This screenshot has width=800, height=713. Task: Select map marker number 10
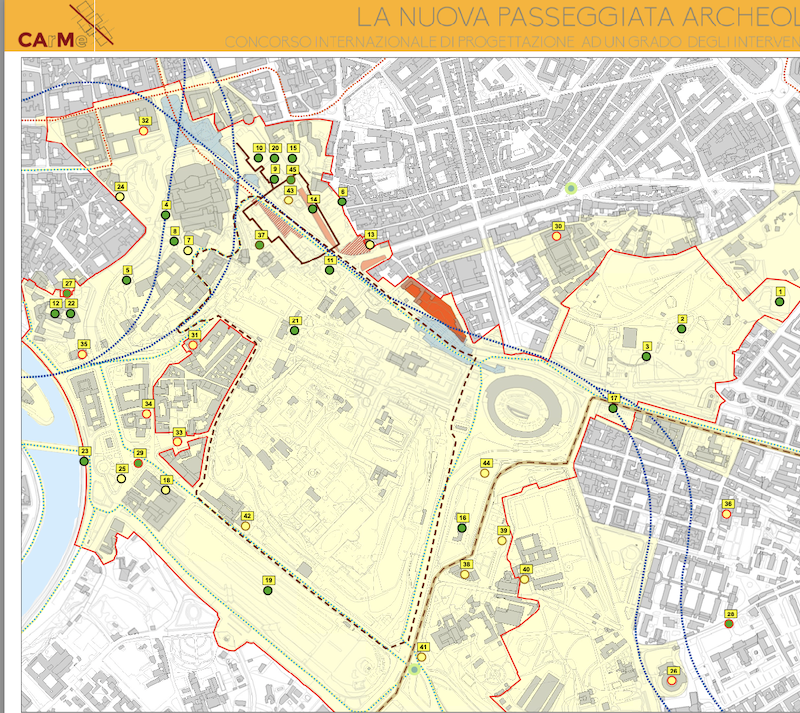pos(259,158)
